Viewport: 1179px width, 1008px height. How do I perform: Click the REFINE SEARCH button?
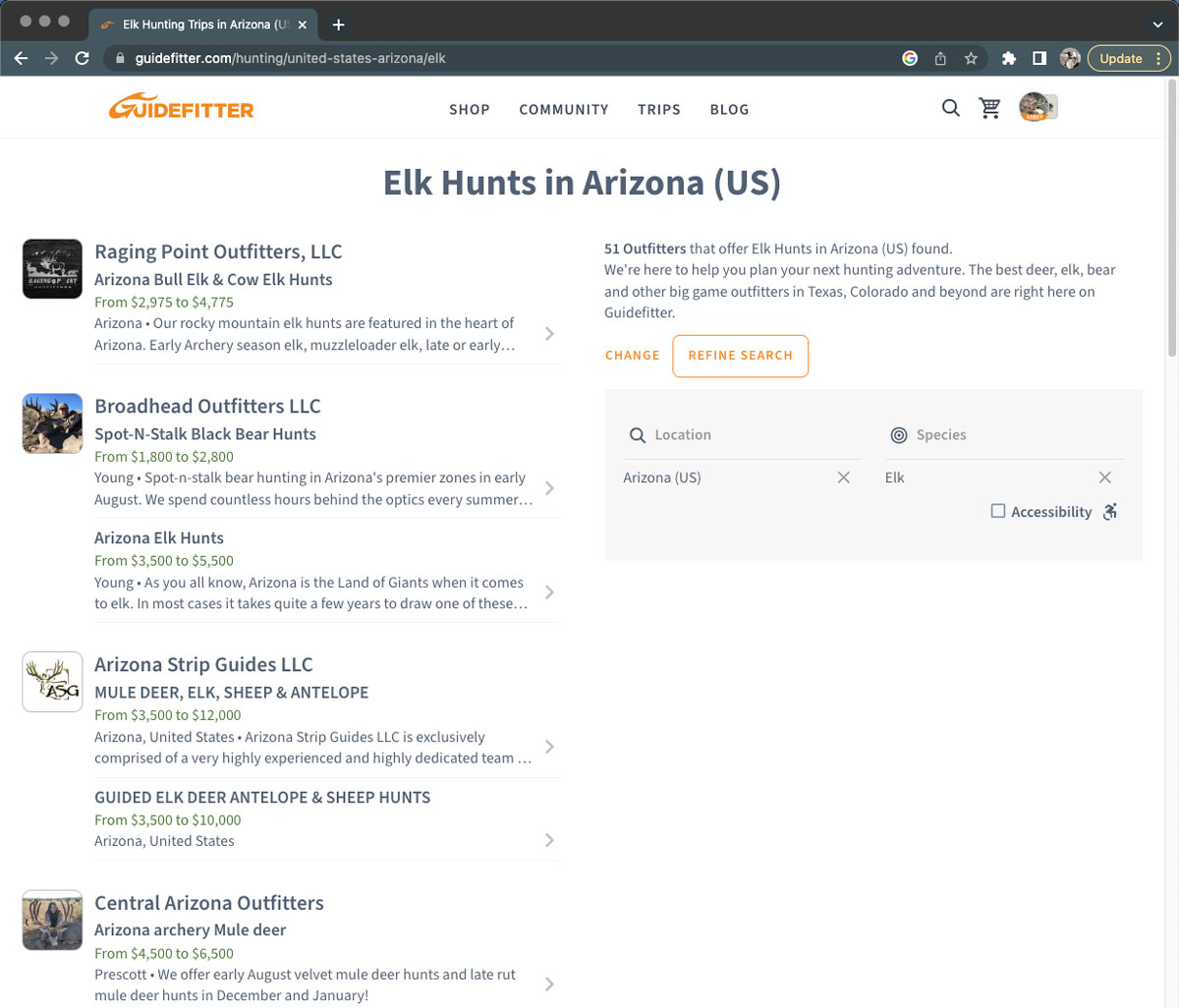click(741, 356)
